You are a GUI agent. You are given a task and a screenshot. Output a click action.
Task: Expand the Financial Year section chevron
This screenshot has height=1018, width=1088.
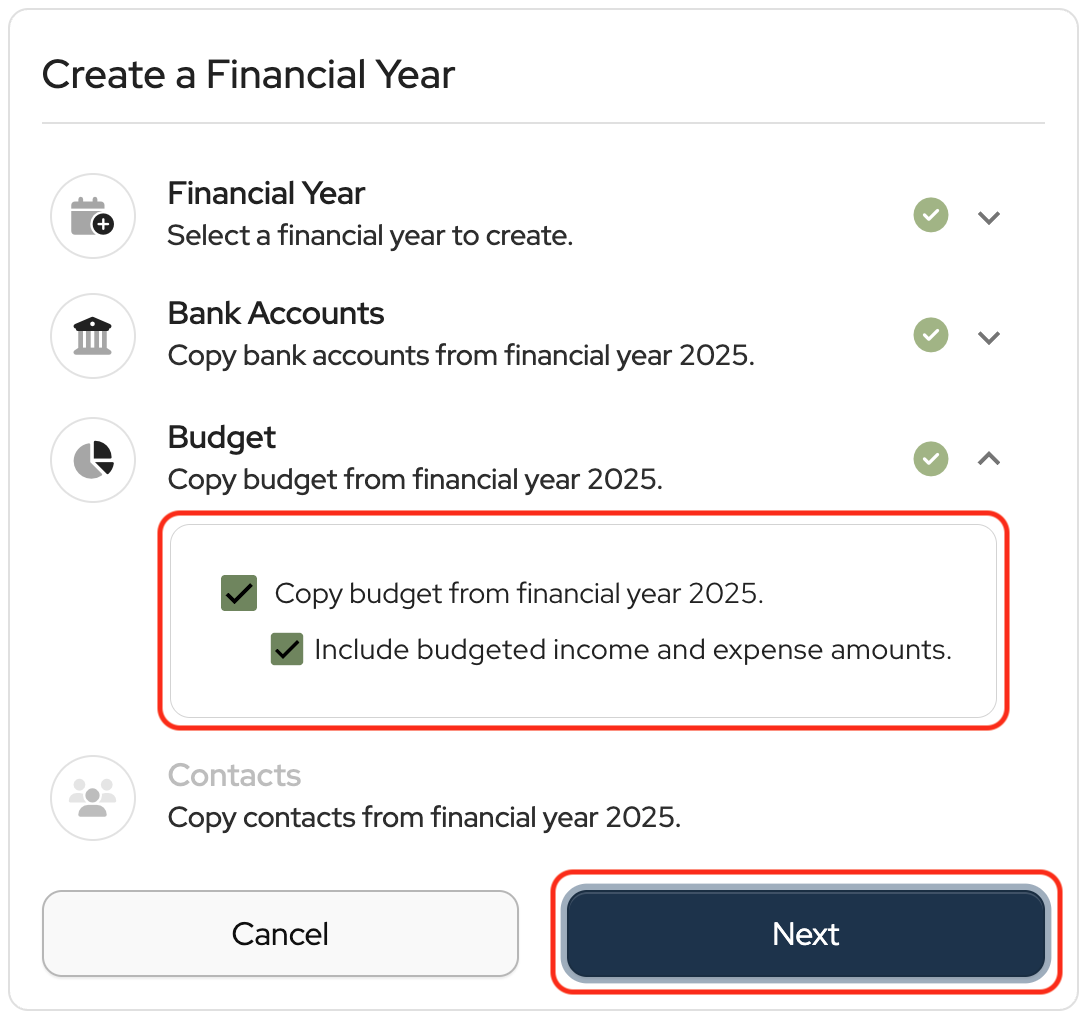point(989,216)
